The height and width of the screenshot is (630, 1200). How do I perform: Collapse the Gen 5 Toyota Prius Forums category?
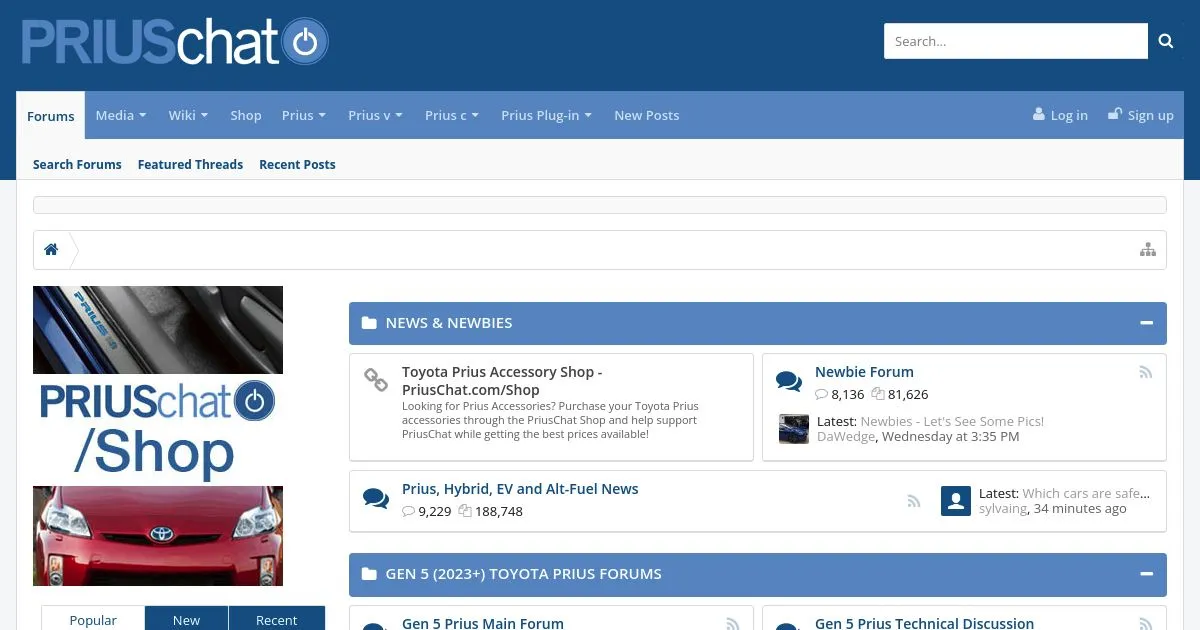1147,574
